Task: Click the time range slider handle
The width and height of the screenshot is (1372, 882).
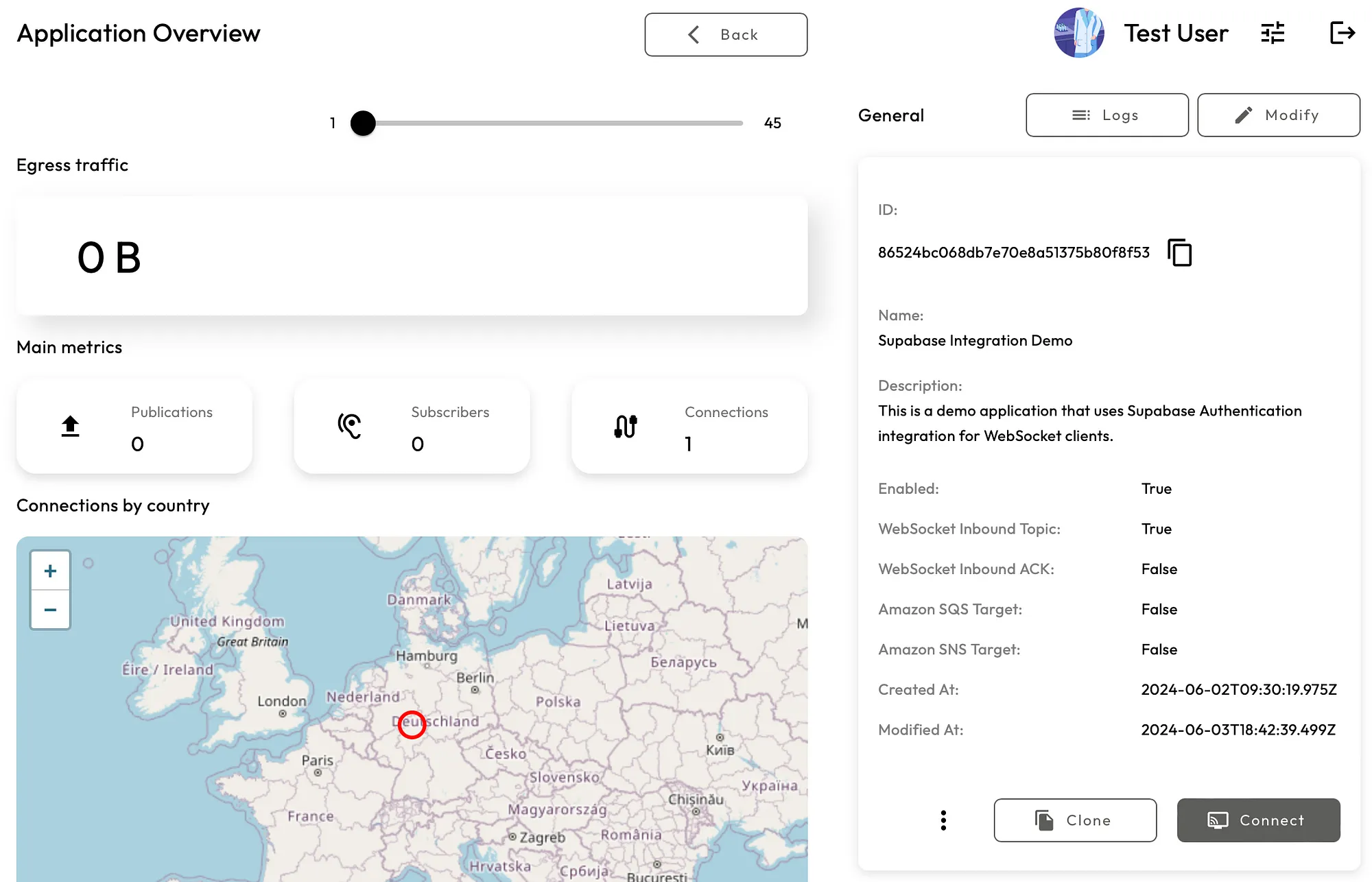Action: point(363,123)
